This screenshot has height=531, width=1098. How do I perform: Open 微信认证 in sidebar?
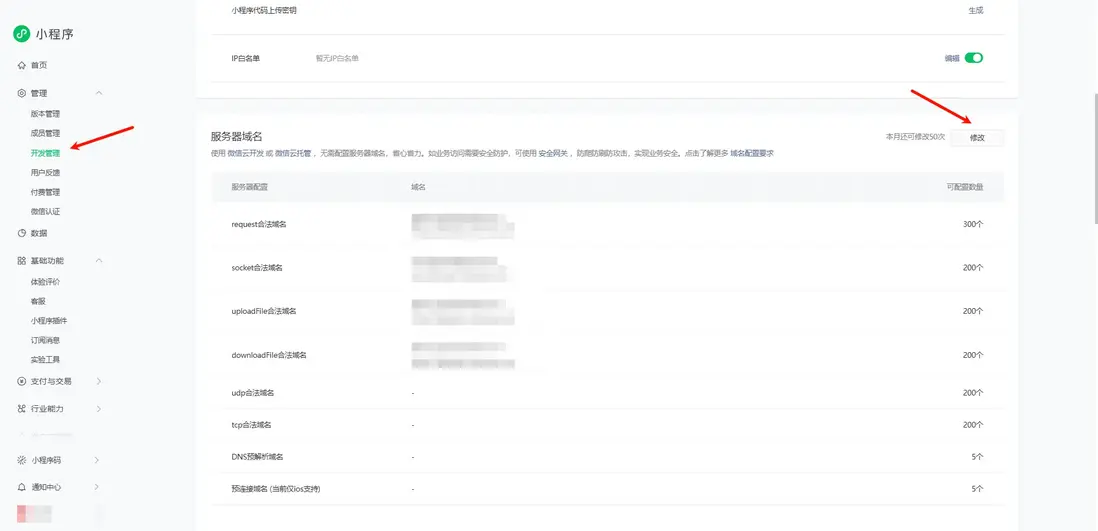[46, 212]
